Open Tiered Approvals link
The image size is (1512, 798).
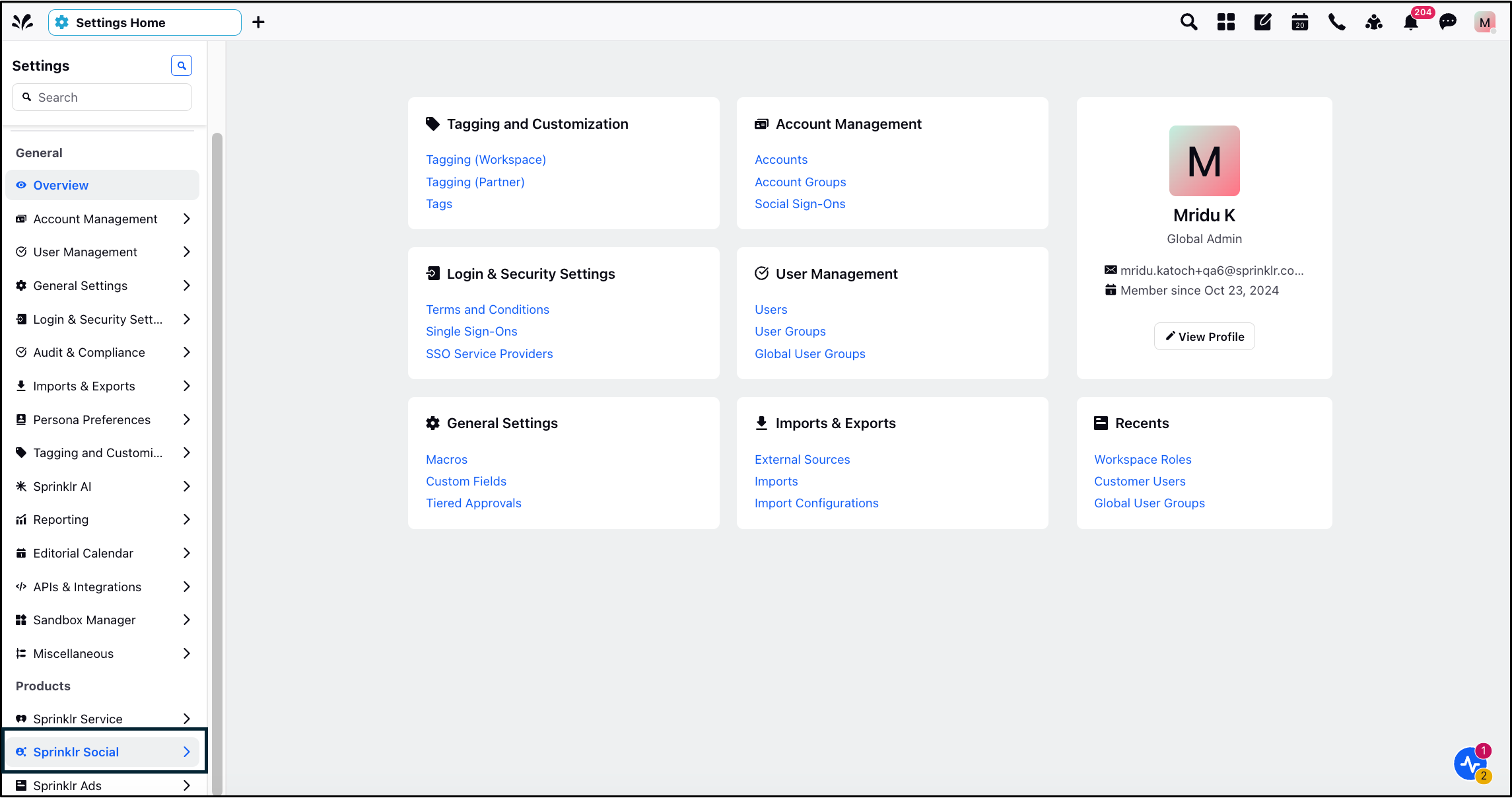(x=473, y=503)
